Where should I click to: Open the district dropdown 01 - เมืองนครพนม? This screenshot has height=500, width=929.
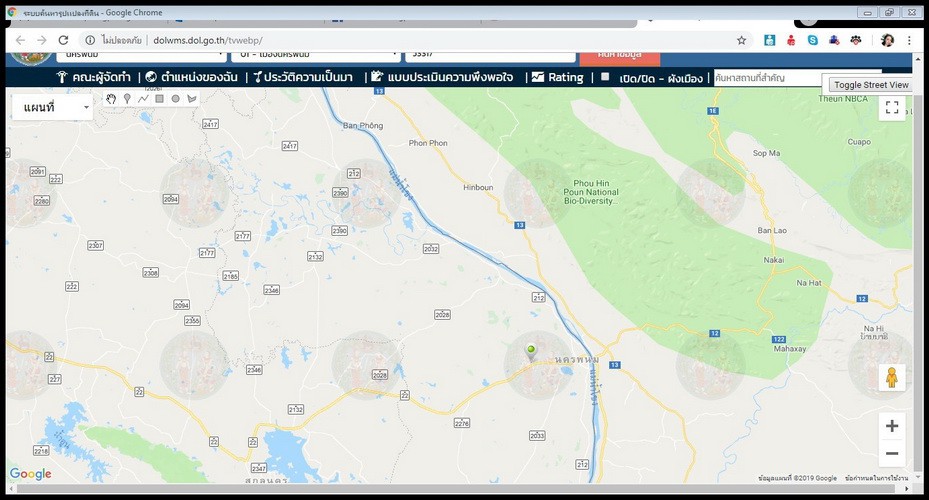pos(316,55)
